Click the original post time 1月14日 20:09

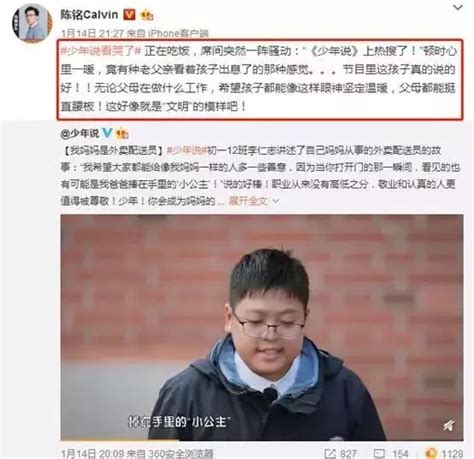pos(92,454)
